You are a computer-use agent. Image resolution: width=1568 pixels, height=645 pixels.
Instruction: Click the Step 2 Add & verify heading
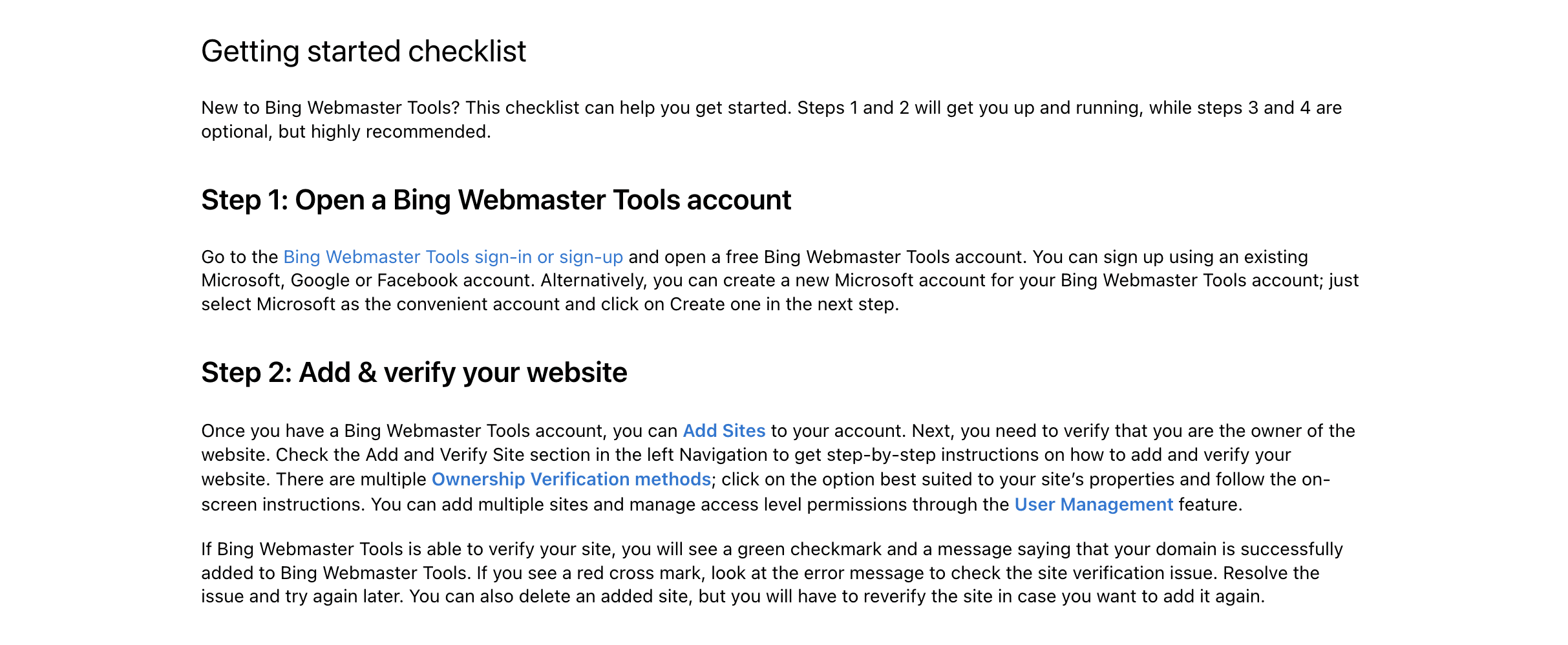click(414, 373)
